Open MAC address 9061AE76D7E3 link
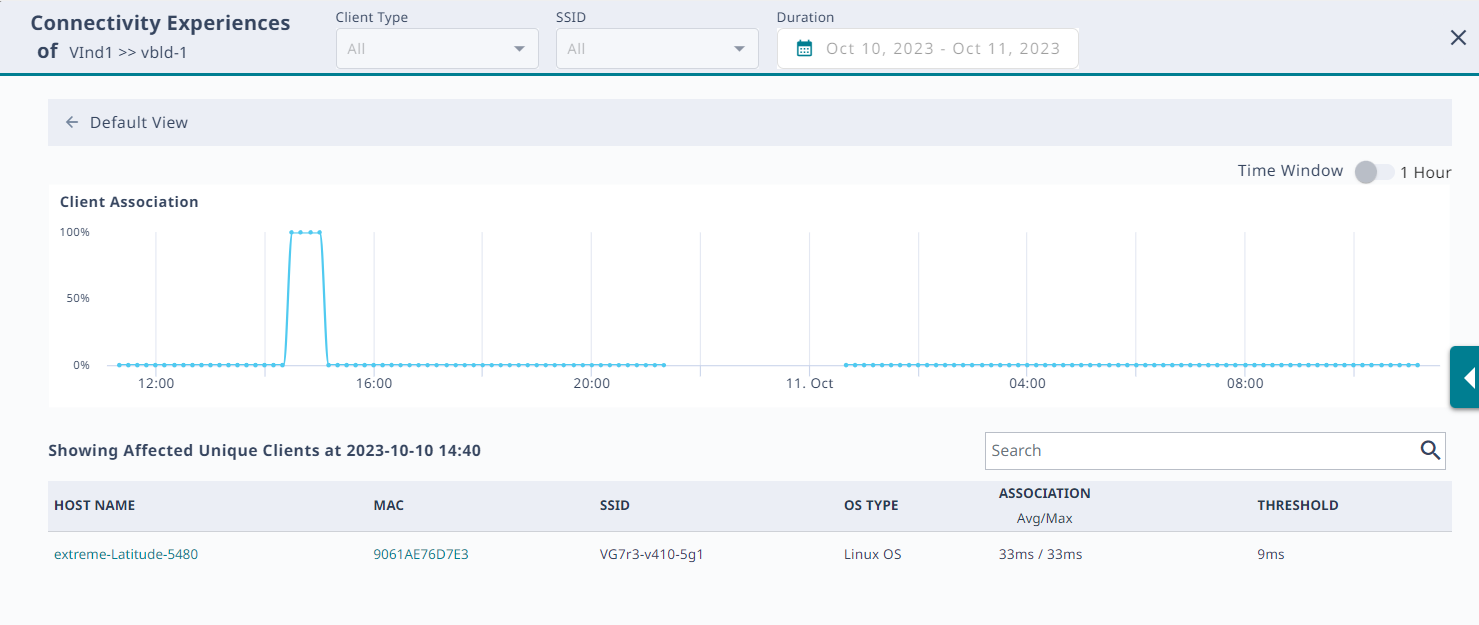The height and width of the screenshot is (625, 1479). (x=420, y=554)
